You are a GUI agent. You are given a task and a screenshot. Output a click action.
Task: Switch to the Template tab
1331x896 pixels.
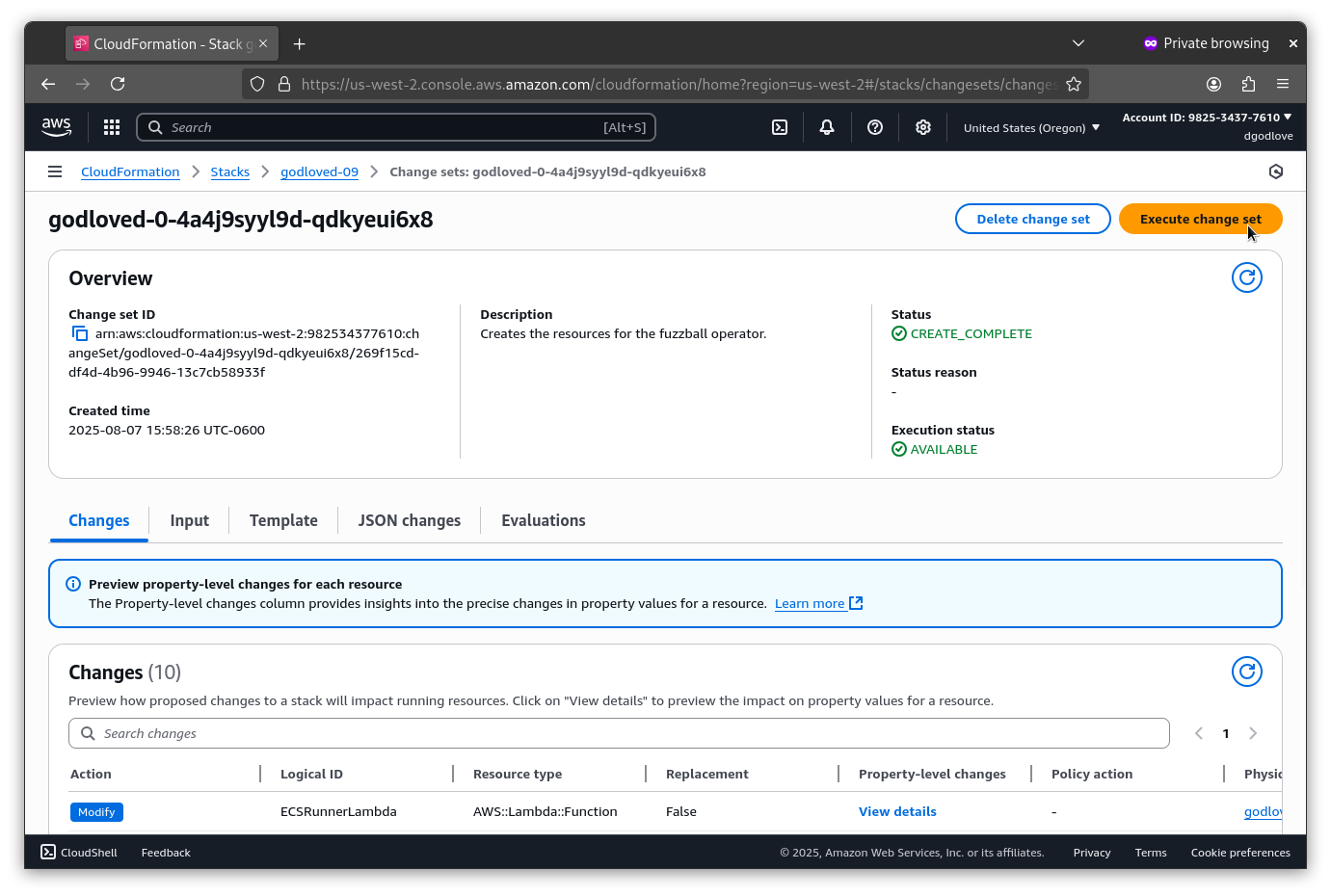[x=283, y=520]
